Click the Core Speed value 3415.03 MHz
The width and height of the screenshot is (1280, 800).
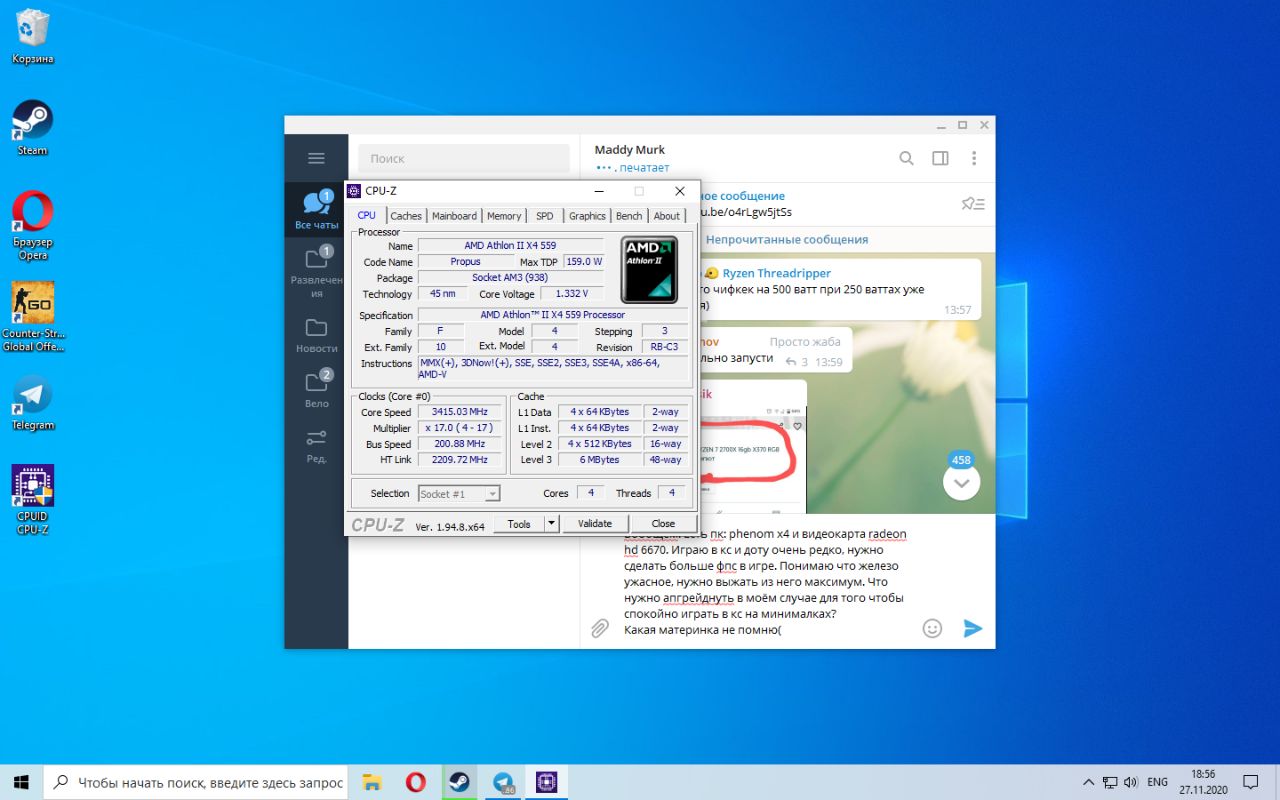coord(459,412)
